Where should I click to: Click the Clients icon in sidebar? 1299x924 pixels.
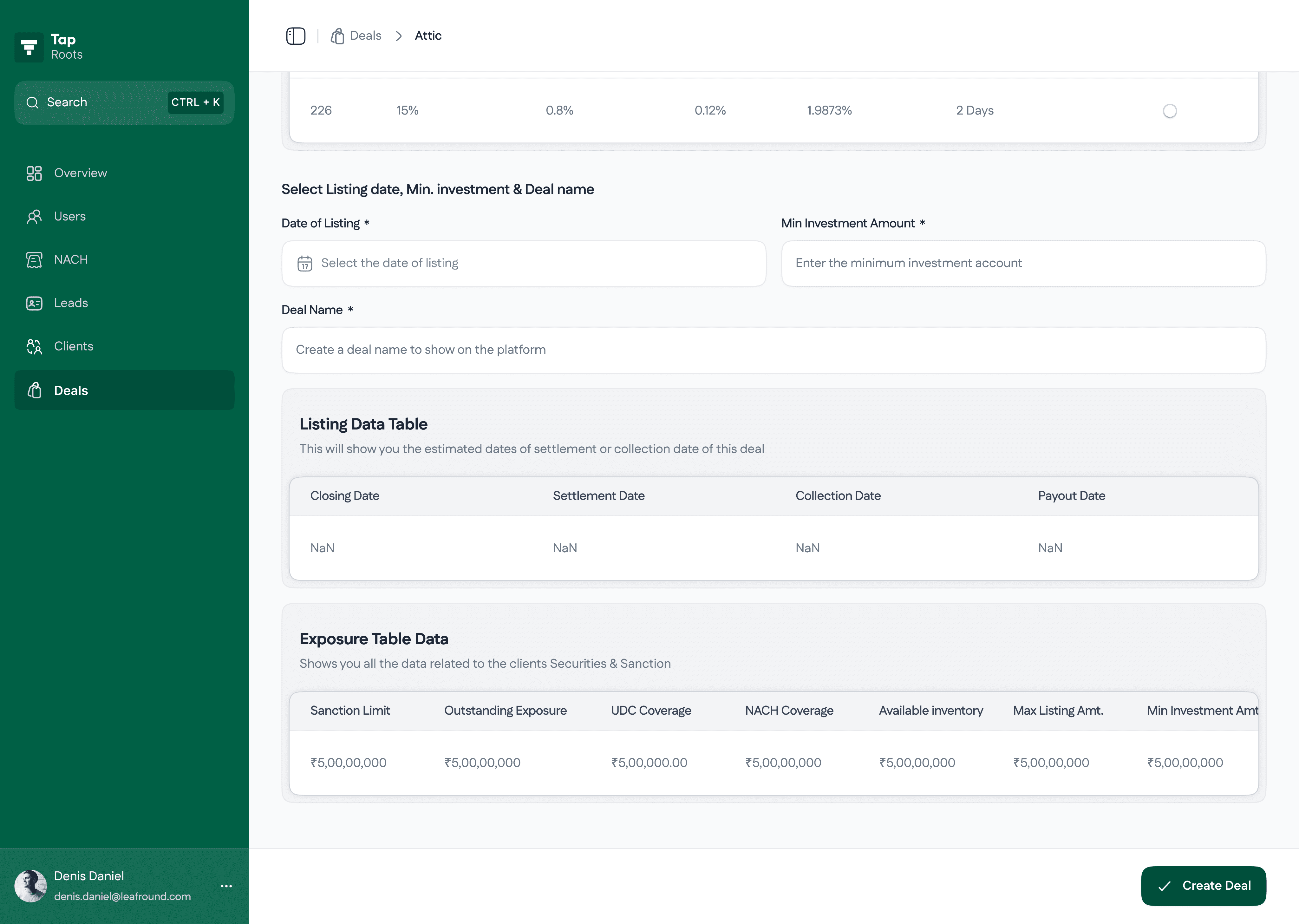34,346
